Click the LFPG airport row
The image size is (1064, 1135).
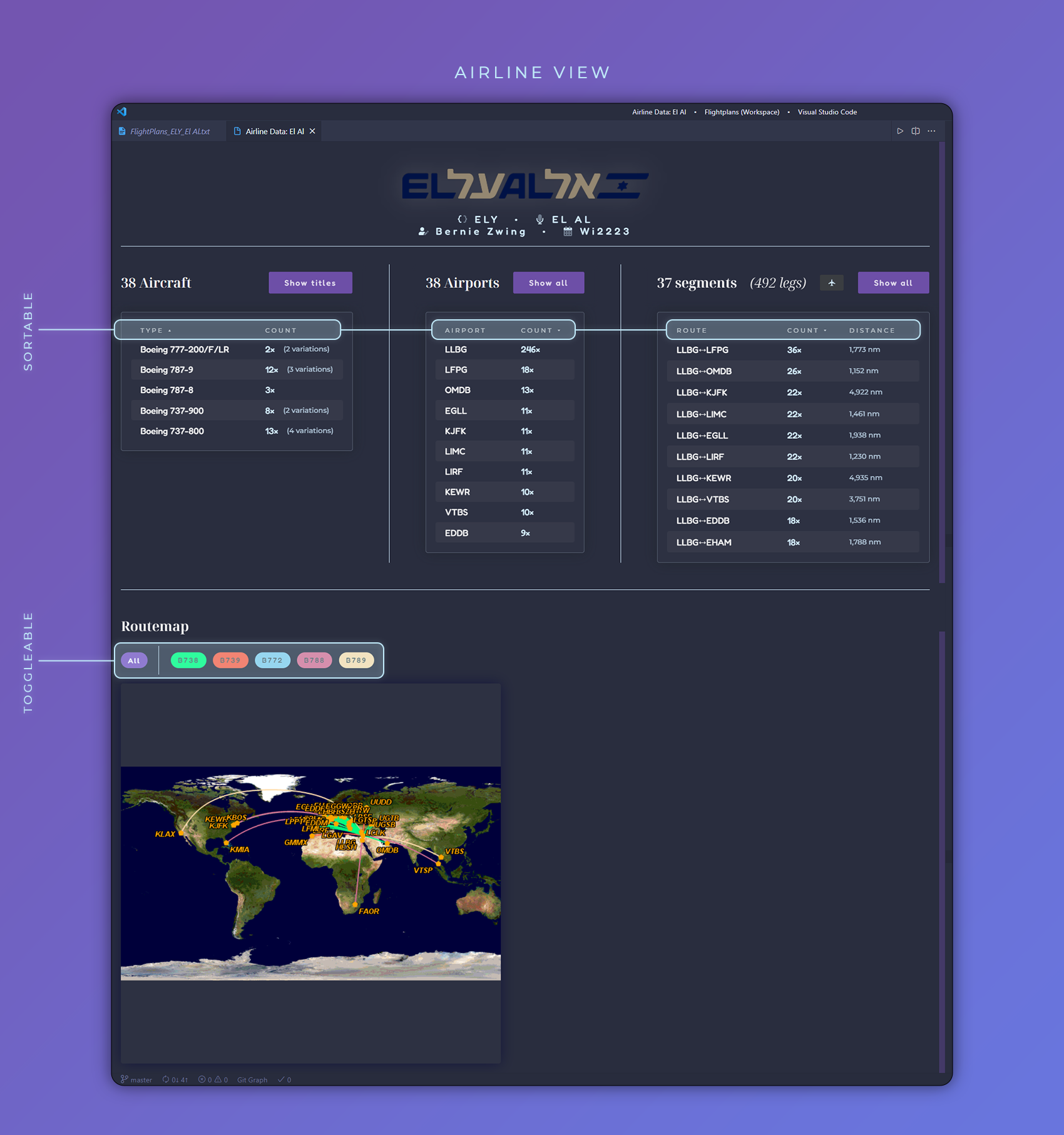pos(504,370)
